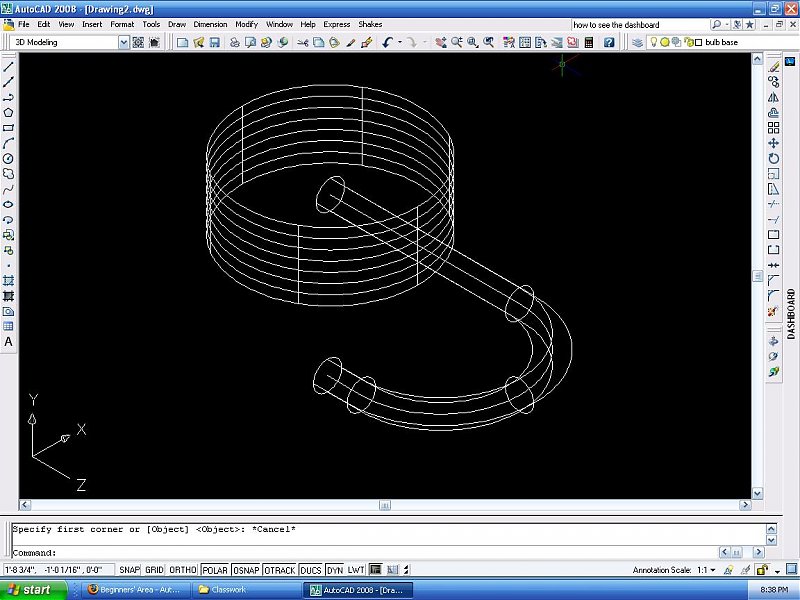Click the Erase tool in Modify toolbar

click(x=773, y=67)
